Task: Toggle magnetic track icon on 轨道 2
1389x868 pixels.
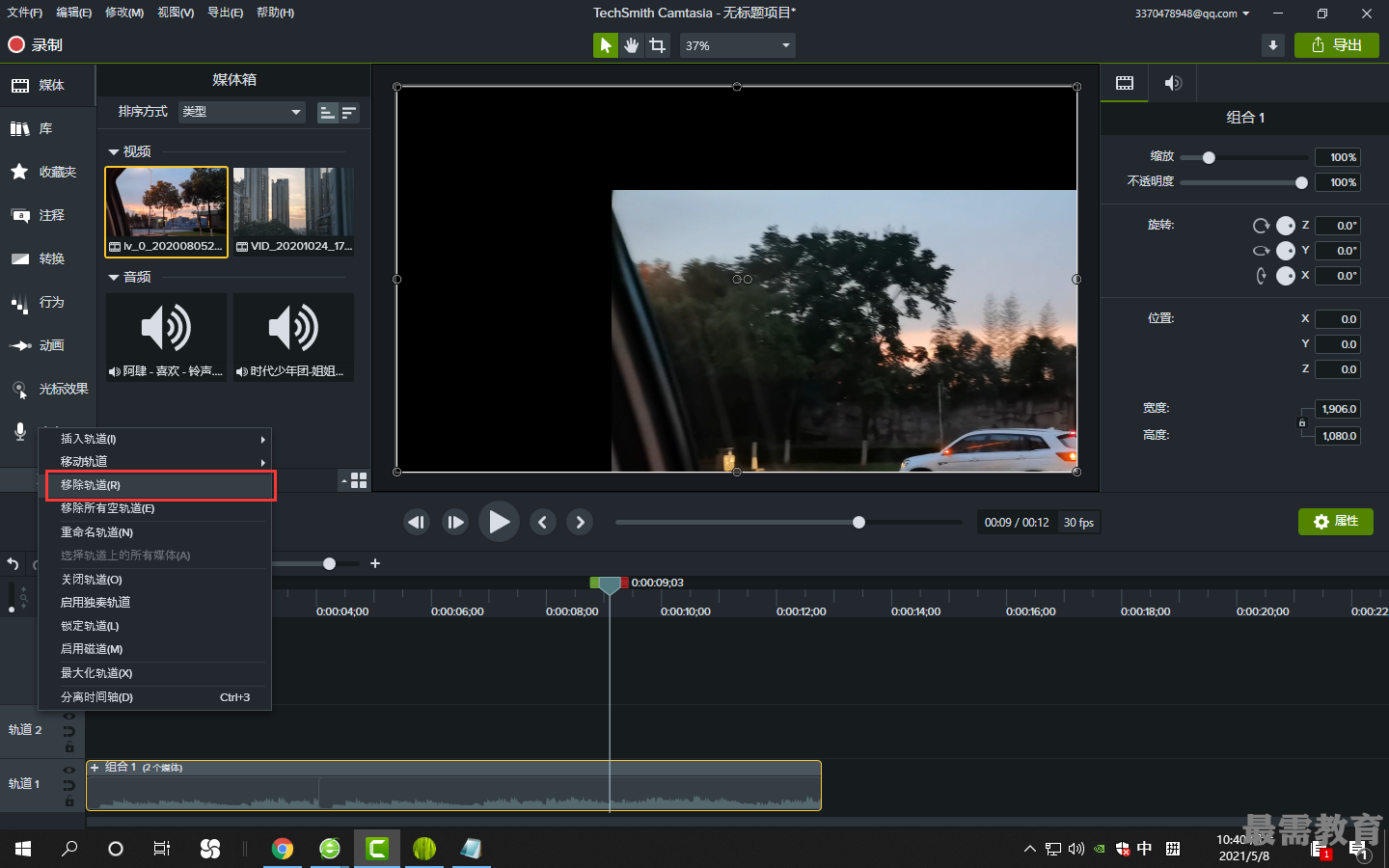Action: point(69,732)
